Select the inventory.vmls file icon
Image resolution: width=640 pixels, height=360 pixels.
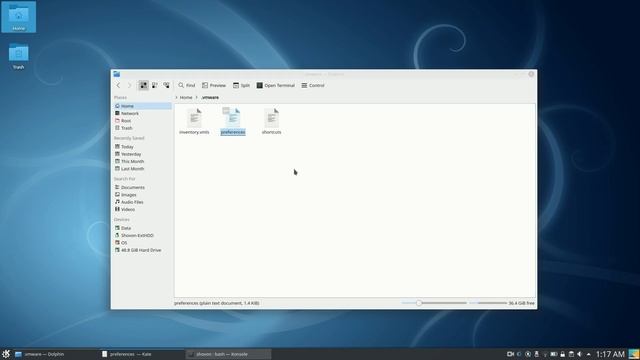pyautogui.click(x=194, y=118)
